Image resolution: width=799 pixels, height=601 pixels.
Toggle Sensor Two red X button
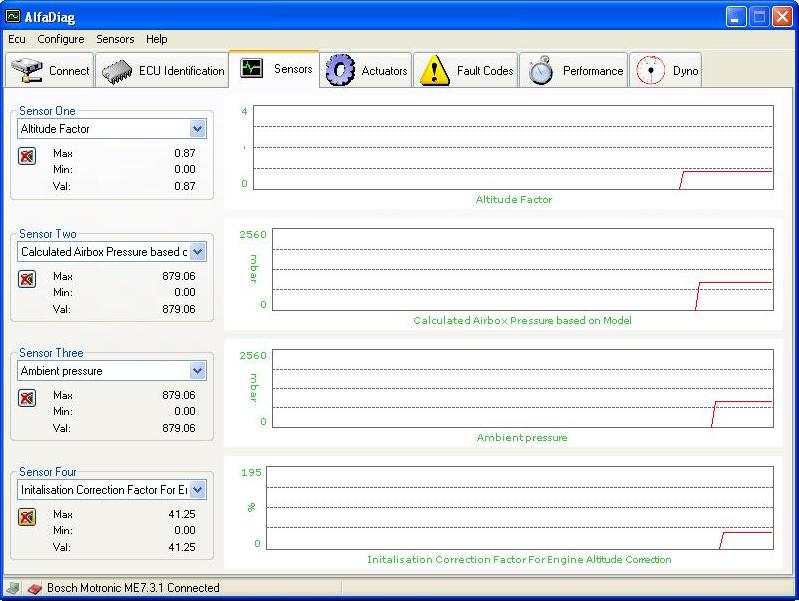[x=27, y=279]
